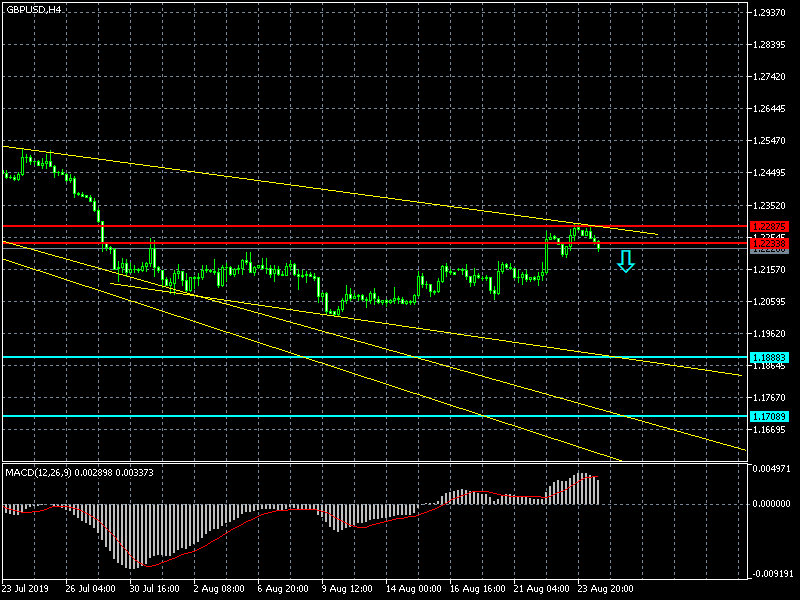The height and width of the screenshot is (600, 800).
Task: Click the 14 Aug 00:00 time label
Action: click(413, 588)
